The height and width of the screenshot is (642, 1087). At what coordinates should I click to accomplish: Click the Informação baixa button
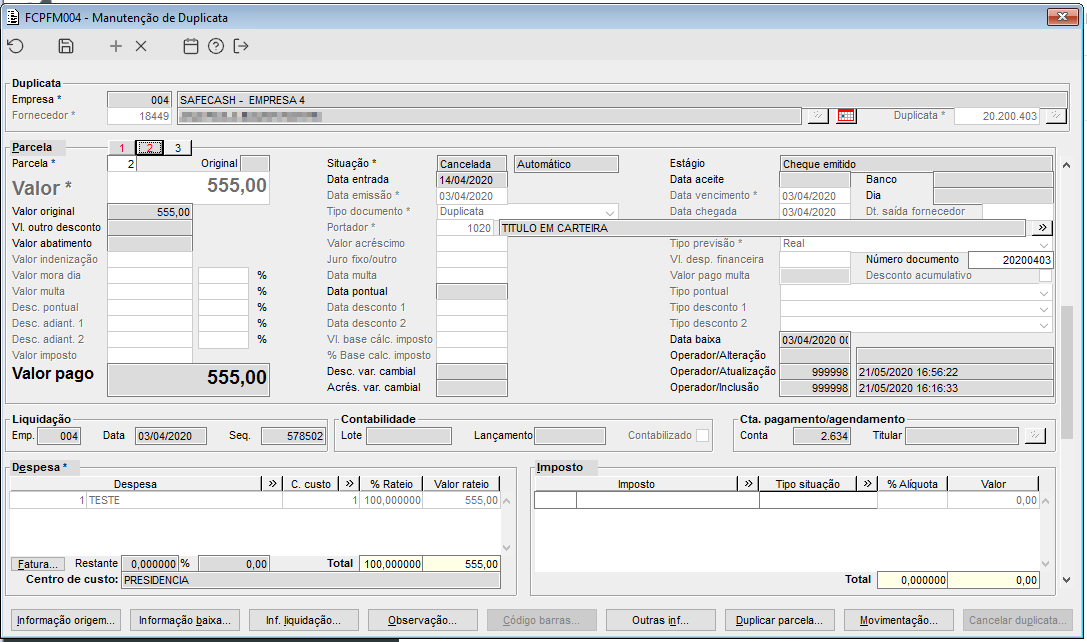[x=185, y=620]
